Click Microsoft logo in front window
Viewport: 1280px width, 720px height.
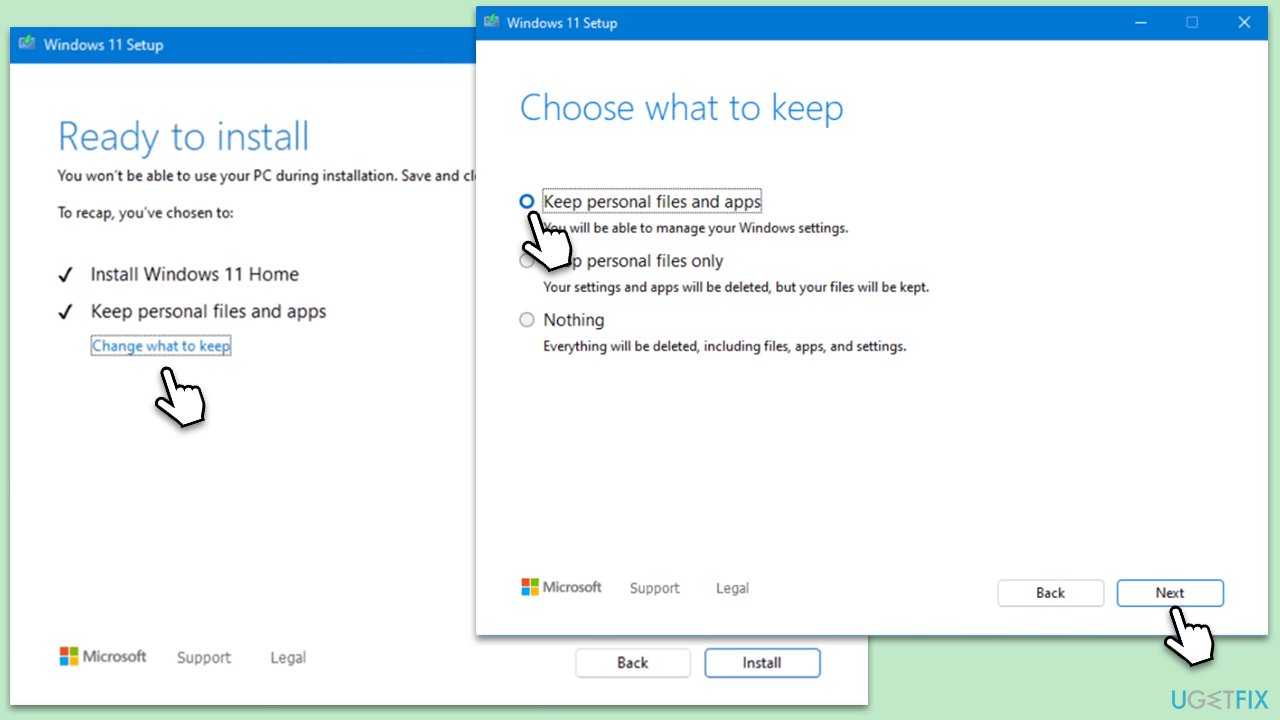561,587
